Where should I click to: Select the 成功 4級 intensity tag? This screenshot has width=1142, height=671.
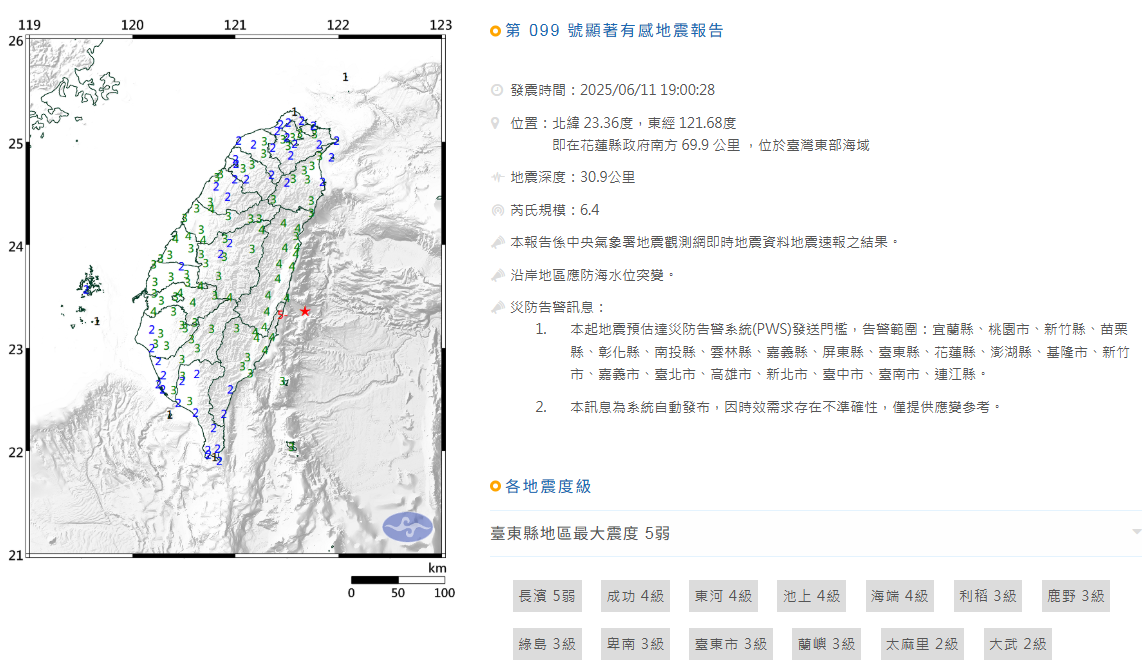coord(634,596)
